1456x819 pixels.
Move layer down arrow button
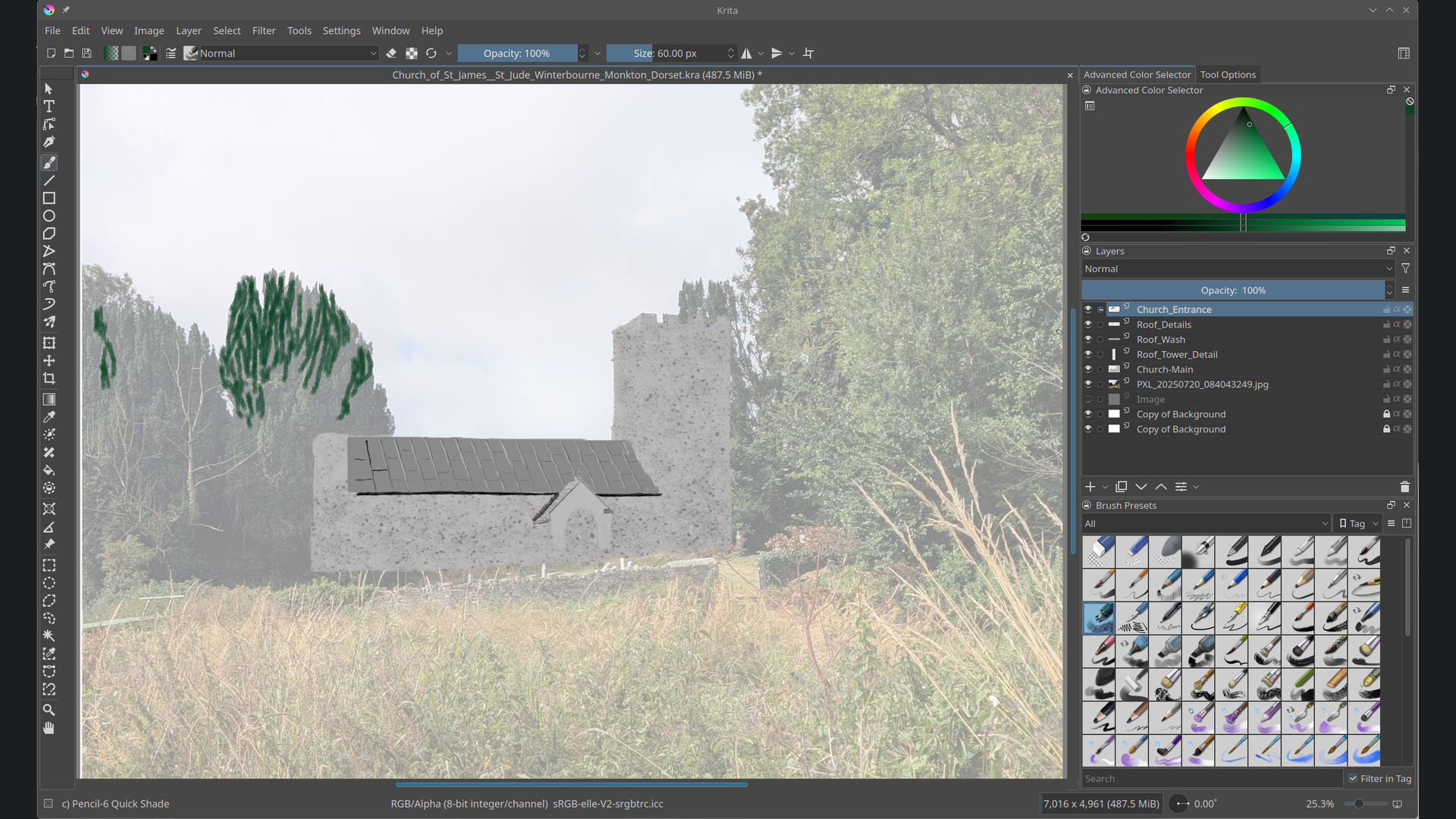coord(1141,487)
